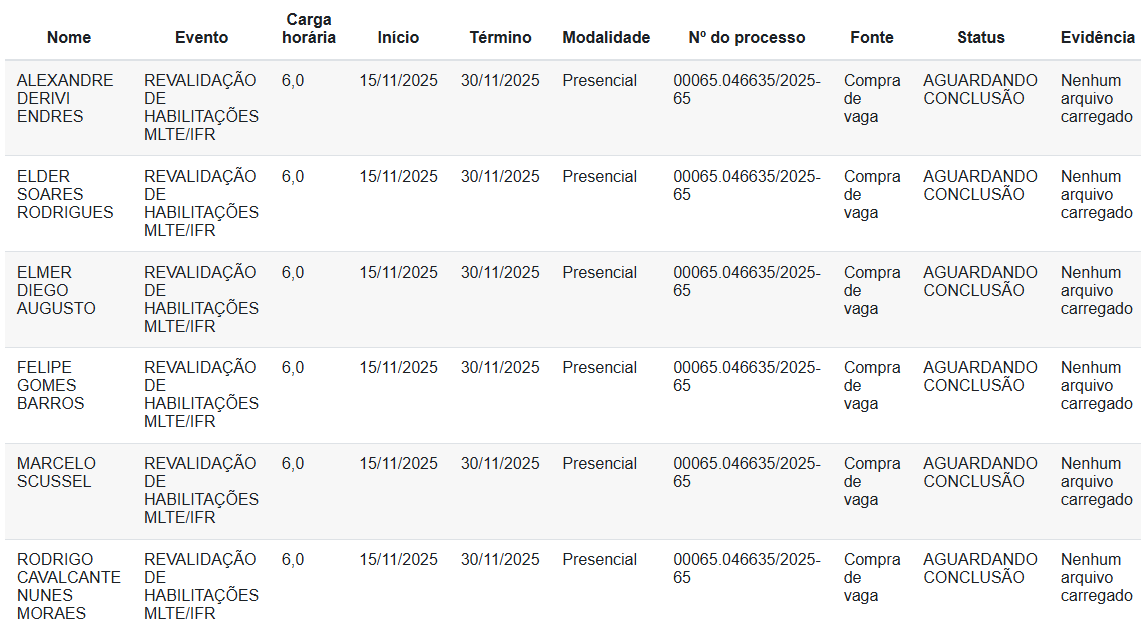Click process number in Marcelo Scussel's row

click(x=746, y=472)
